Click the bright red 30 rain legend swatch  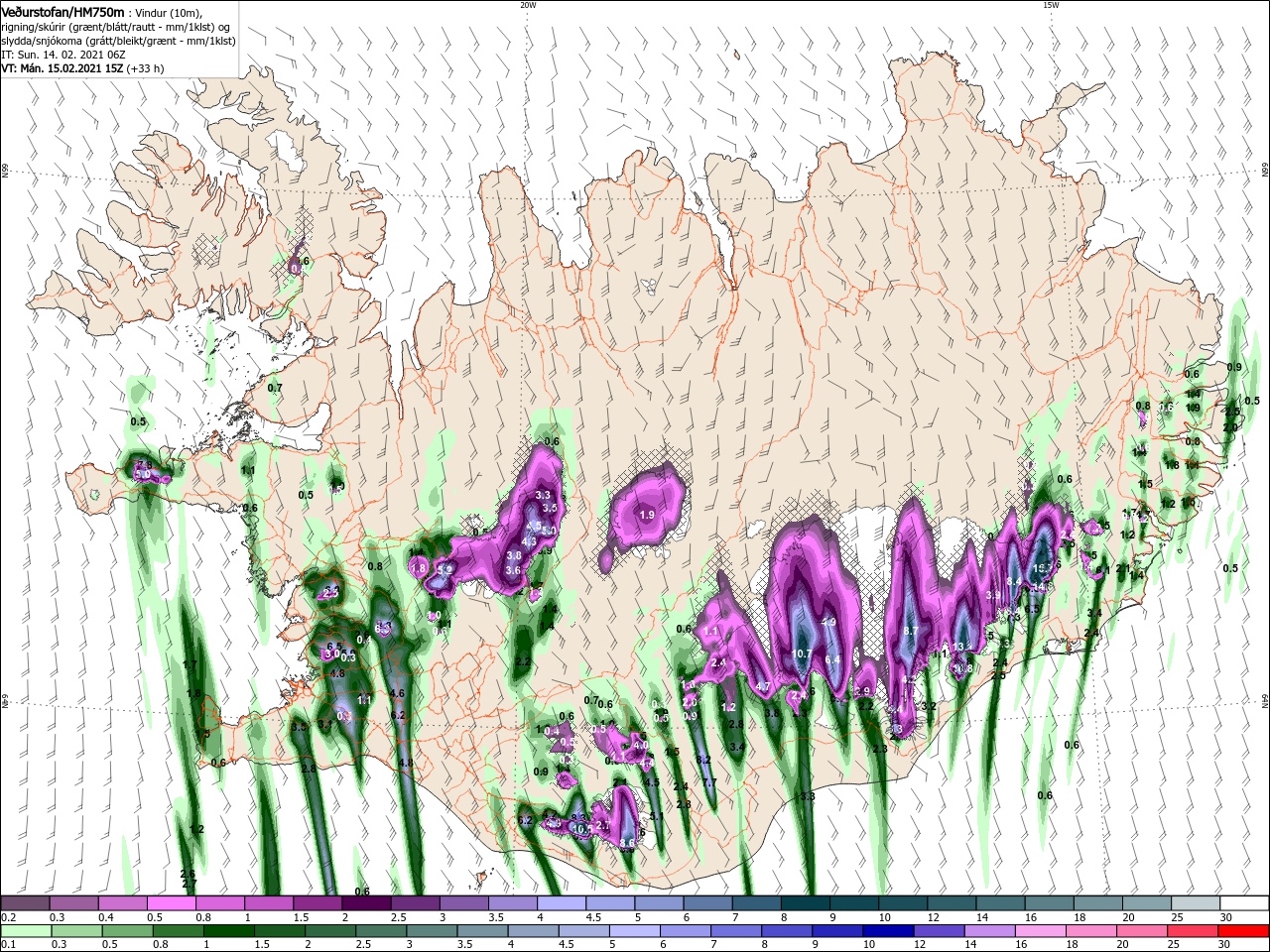pos(1244,931)
